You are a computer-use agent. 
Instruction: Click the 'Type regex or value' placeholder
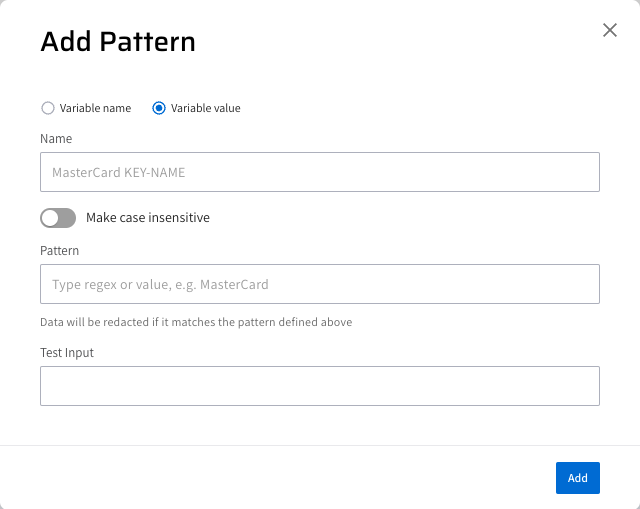point(160,284)
